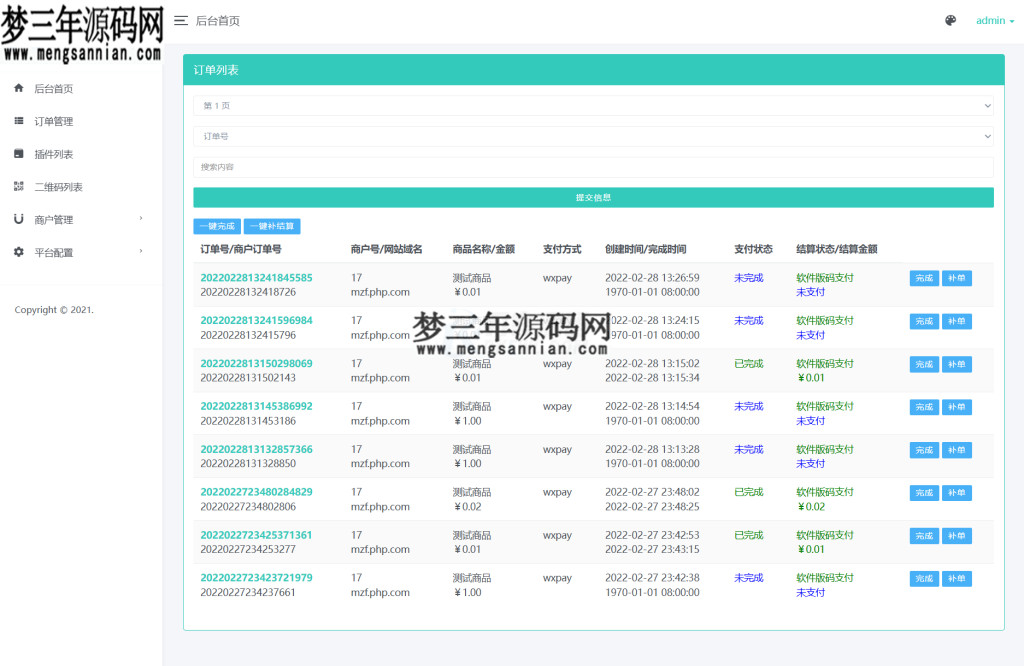Viewport: 1024px width, 666px height.
Task: Open order link 2022022723480284829
Action: coord(256,492)
